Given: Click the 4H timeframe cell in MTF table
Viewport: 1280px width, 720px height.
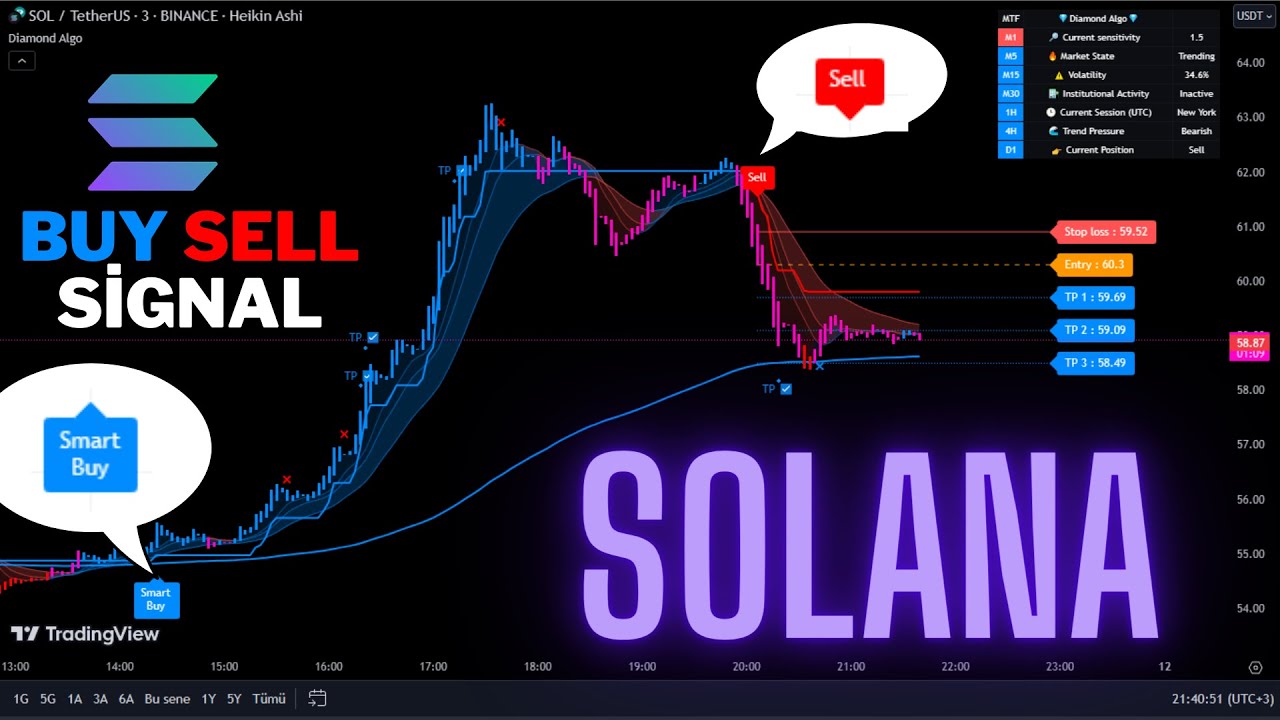Looking at the screenshot, I should coord(1011,131).
